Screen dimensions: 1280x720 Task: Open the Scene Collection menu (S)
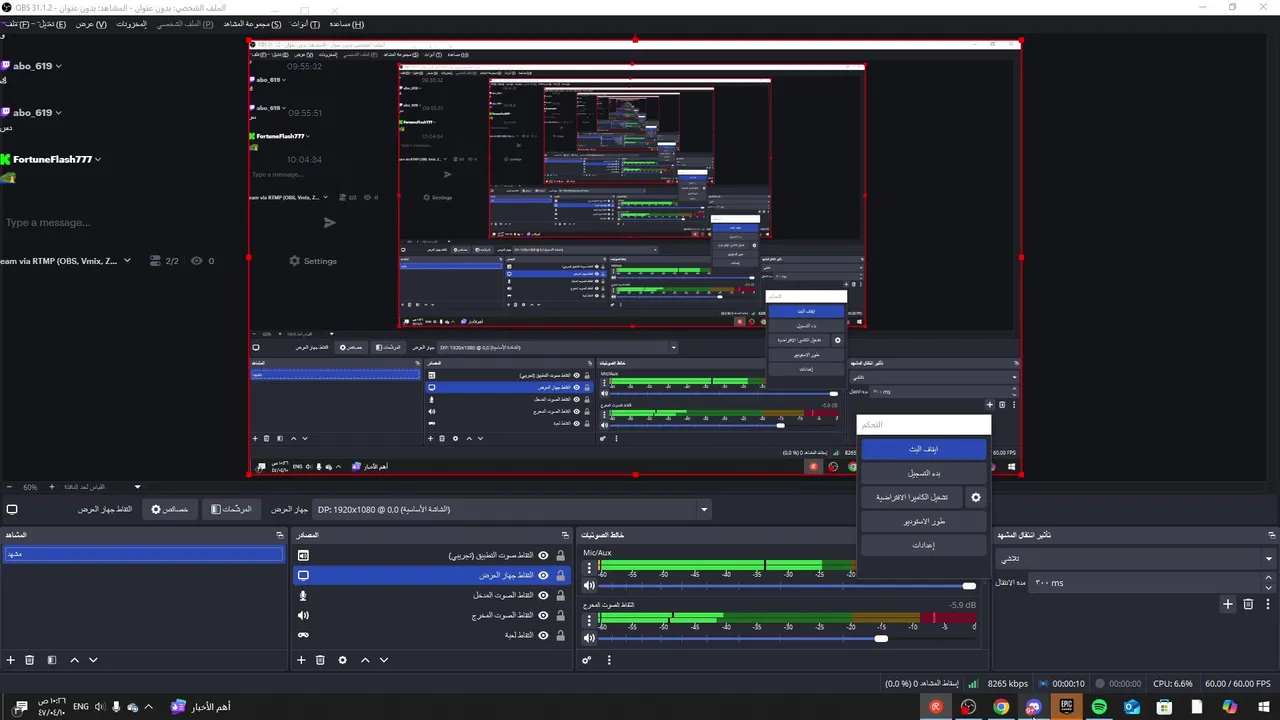click(251, 24)
